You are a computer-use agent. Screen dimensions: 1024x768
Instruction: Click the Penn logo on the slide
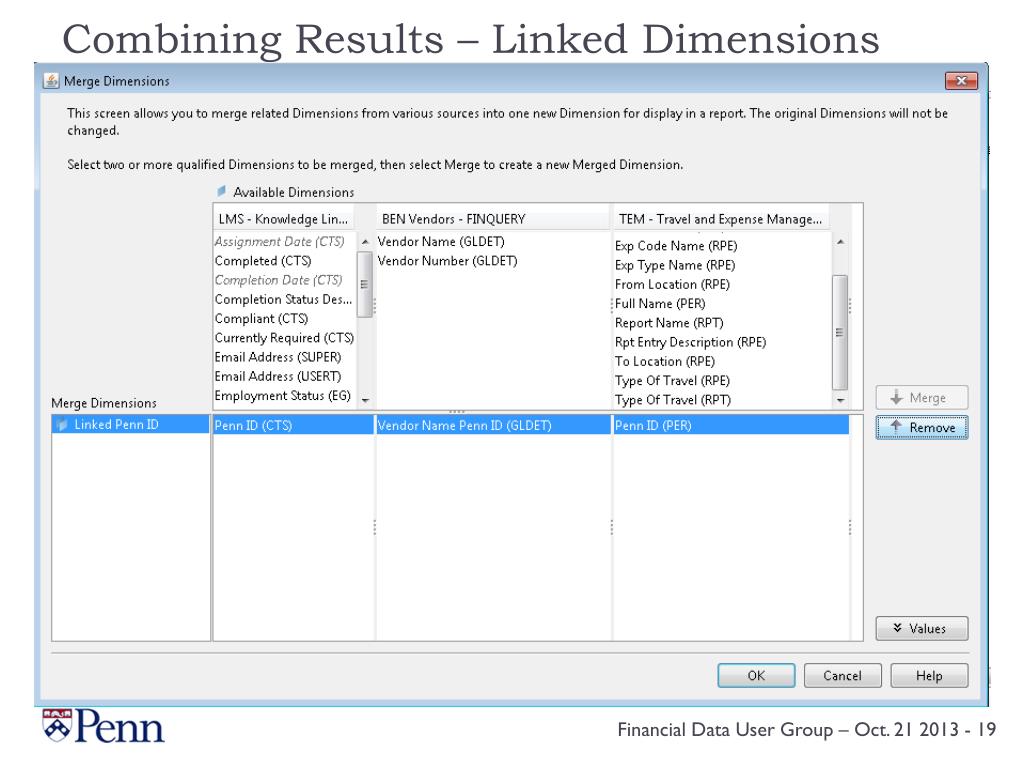(103, 726)
